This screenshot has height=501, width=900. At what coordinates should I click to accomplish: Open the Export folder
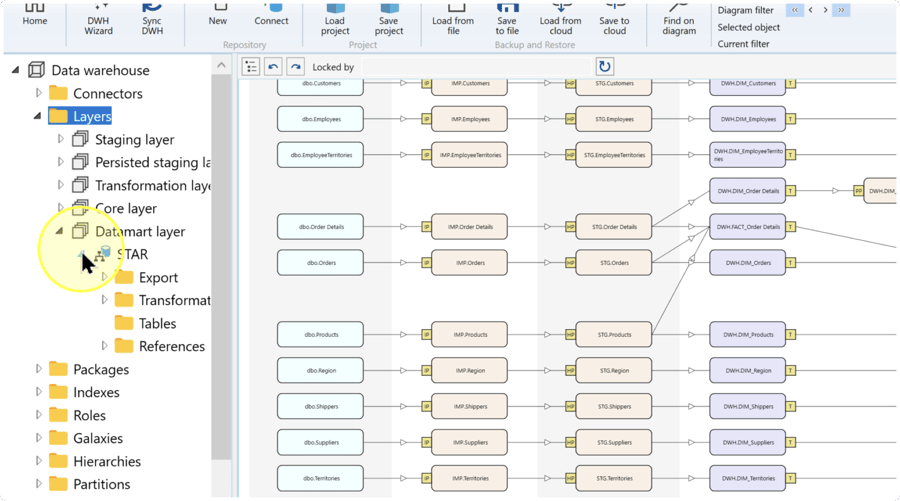click(x=158, y=277)
